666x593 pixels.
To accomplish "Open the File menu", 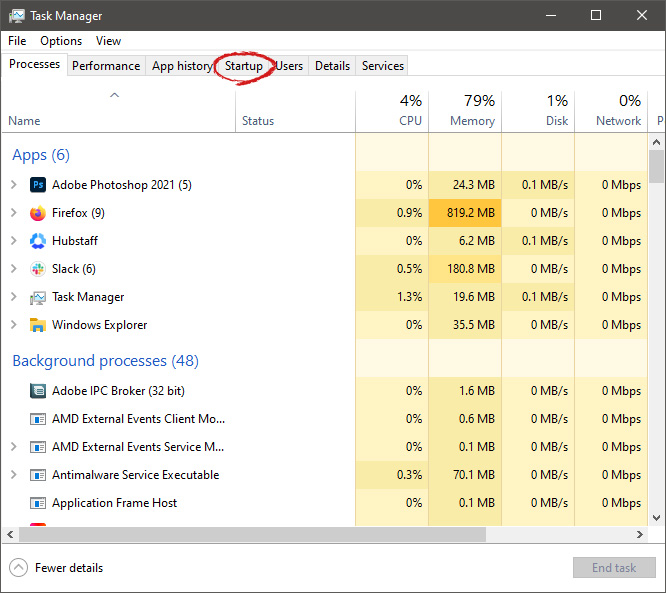I will click(x=17, y=41).
